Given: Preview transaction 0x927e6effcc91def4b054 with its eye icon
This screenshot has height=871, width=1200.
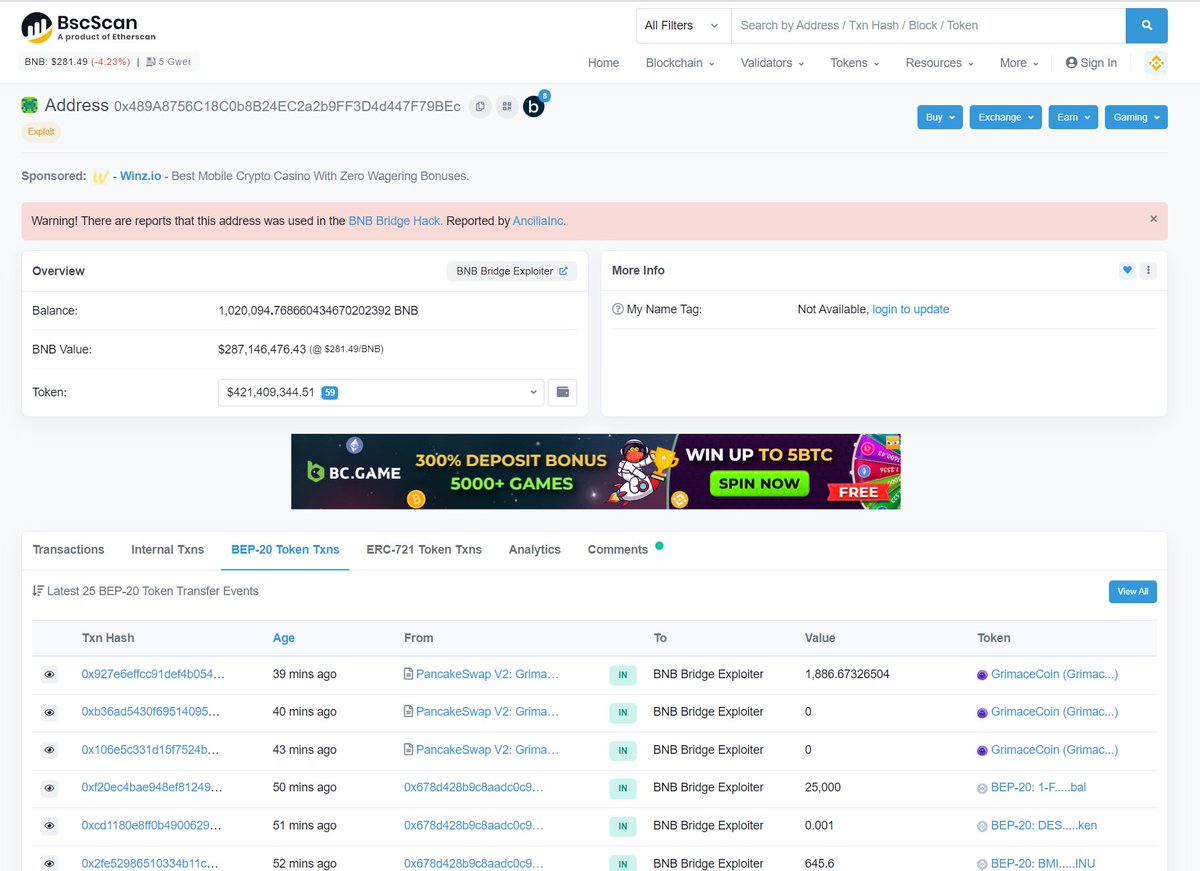Looking at the screenshot, I should (49, 675).
